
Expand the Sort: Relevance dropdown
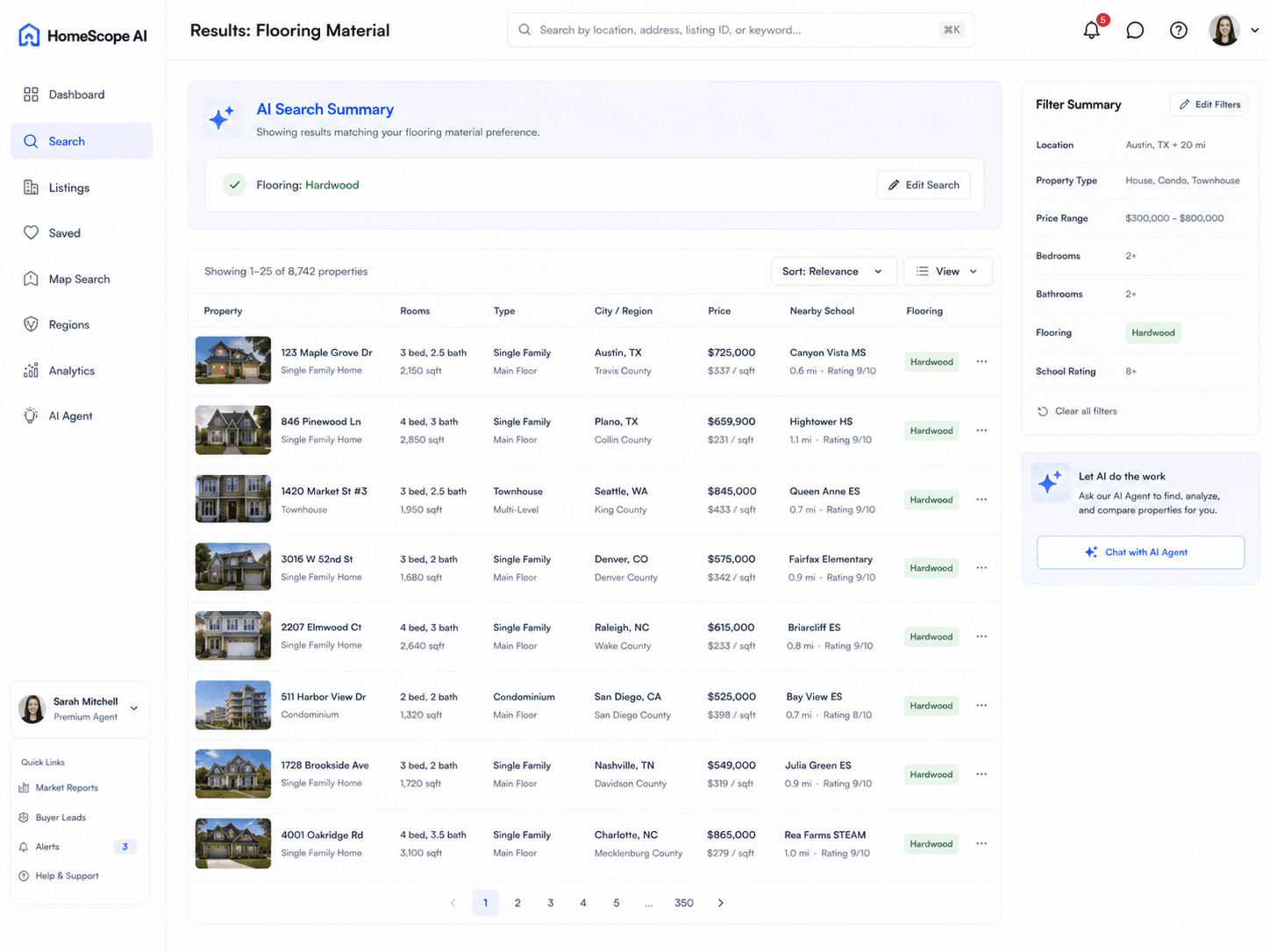click(x=833, y=272)
